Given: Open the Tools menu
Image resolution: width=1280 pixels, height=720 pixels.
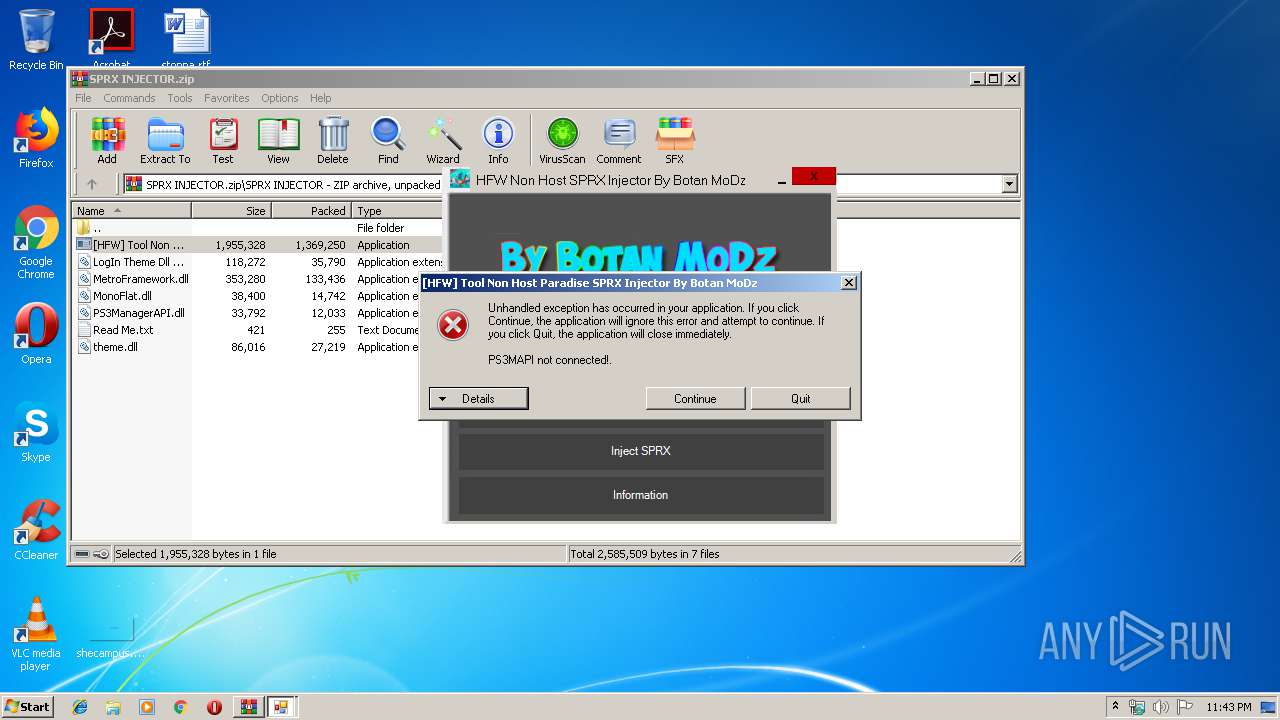Looking at the screenshot, I should point(180,98).
